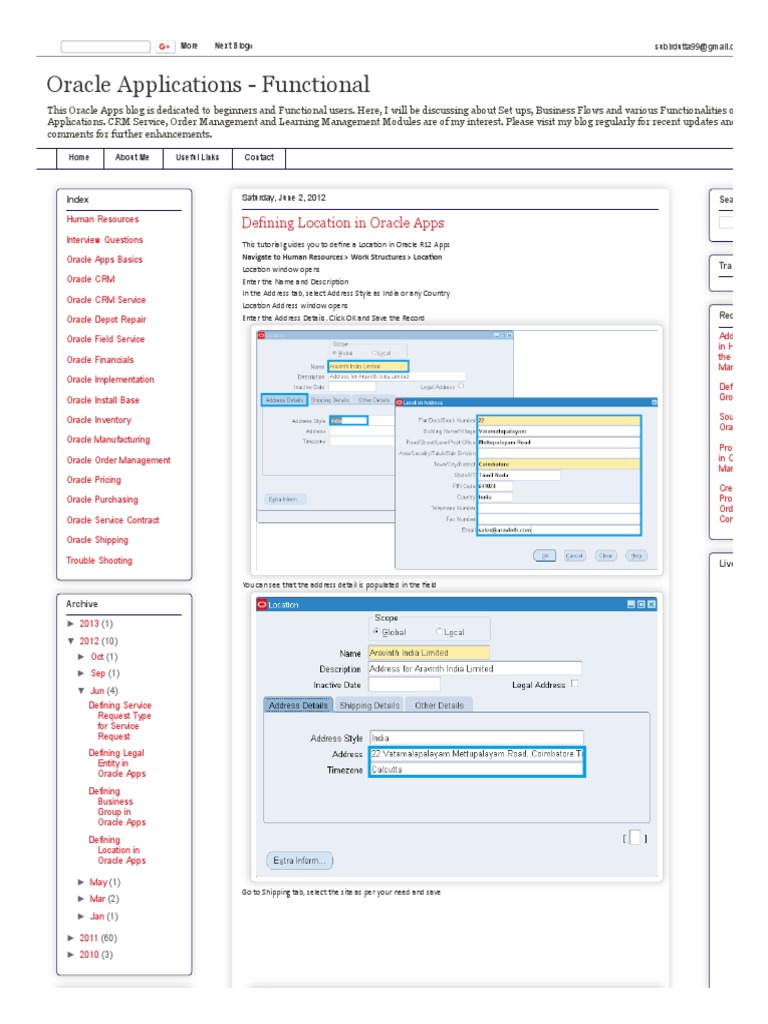Collapse the 2012 archive year
The image size is (768, 1024).
[71, 640]
